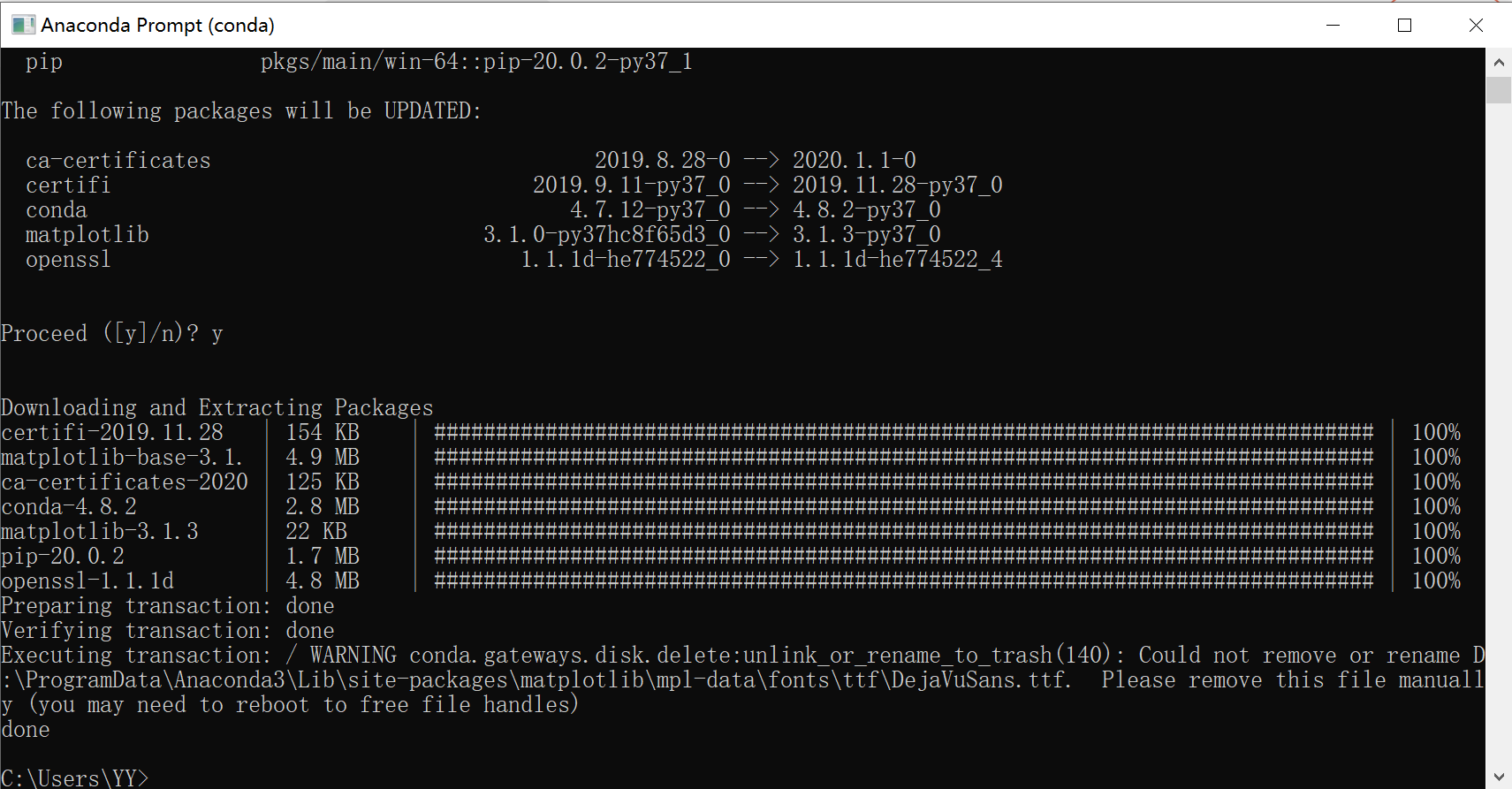This screenshot has width=1512, height=789.
Task: Click the window title text 'Anaconda Prompt (conda)'
Action: point(157,25)
